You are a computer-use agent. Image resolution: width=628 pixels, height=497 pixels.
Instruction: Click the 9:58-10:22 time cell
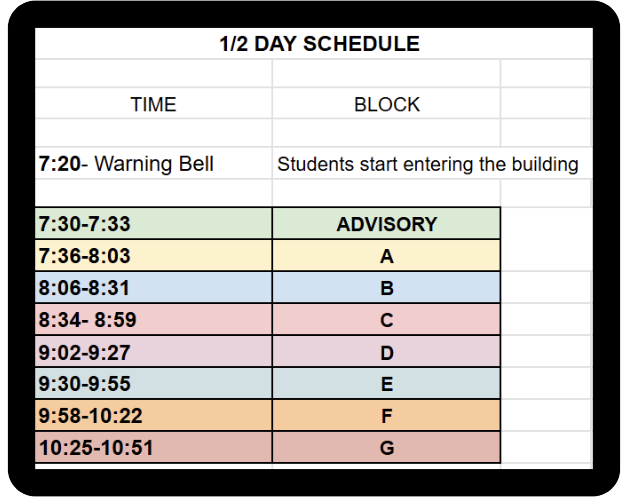pos(153,416)
